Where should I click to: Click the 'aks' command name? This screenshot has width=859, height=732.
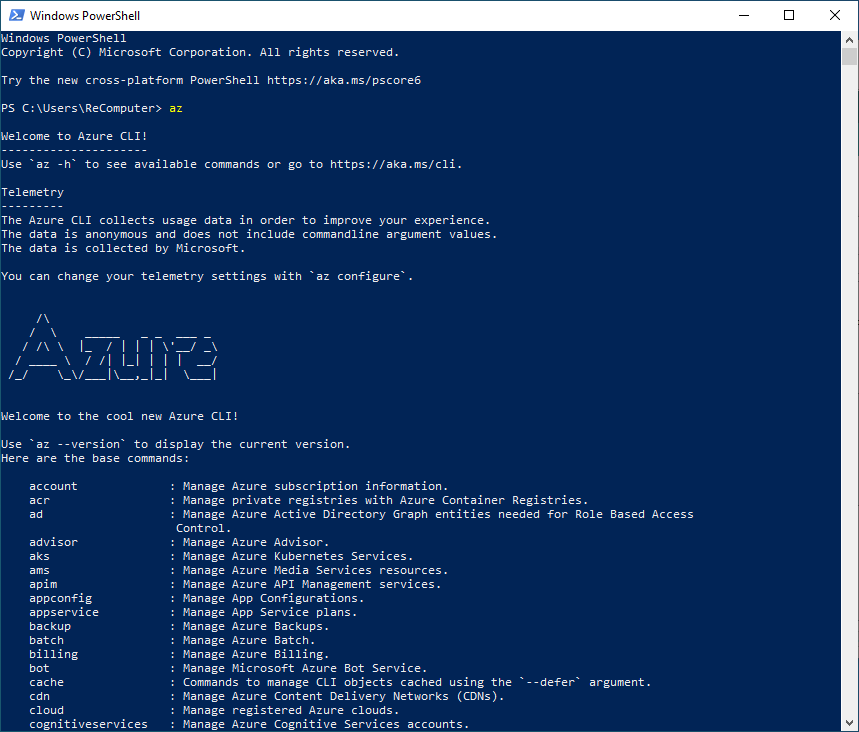pos(39,556)
